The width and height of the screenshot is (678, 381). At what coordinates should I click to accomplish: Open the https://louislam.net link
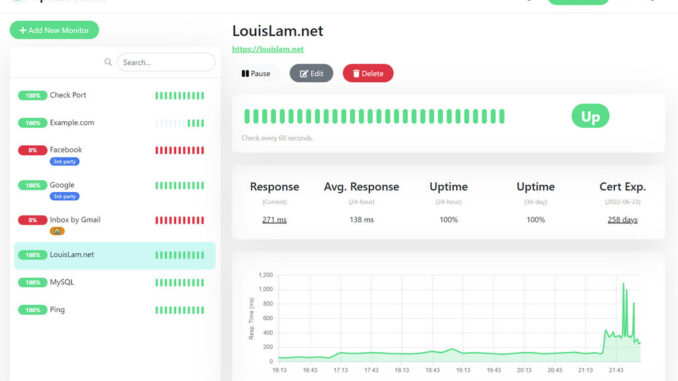pos(268,49)
